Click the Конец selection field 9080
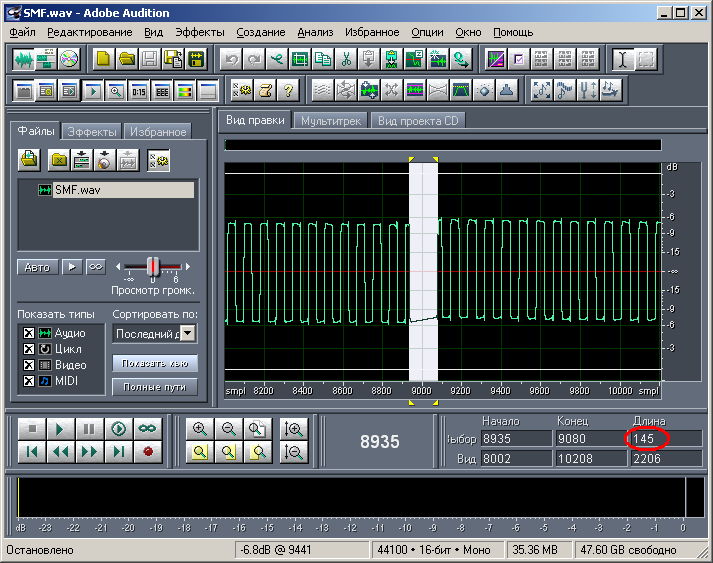Viewport: 713px width, 563px height. [x=591, y=439]
